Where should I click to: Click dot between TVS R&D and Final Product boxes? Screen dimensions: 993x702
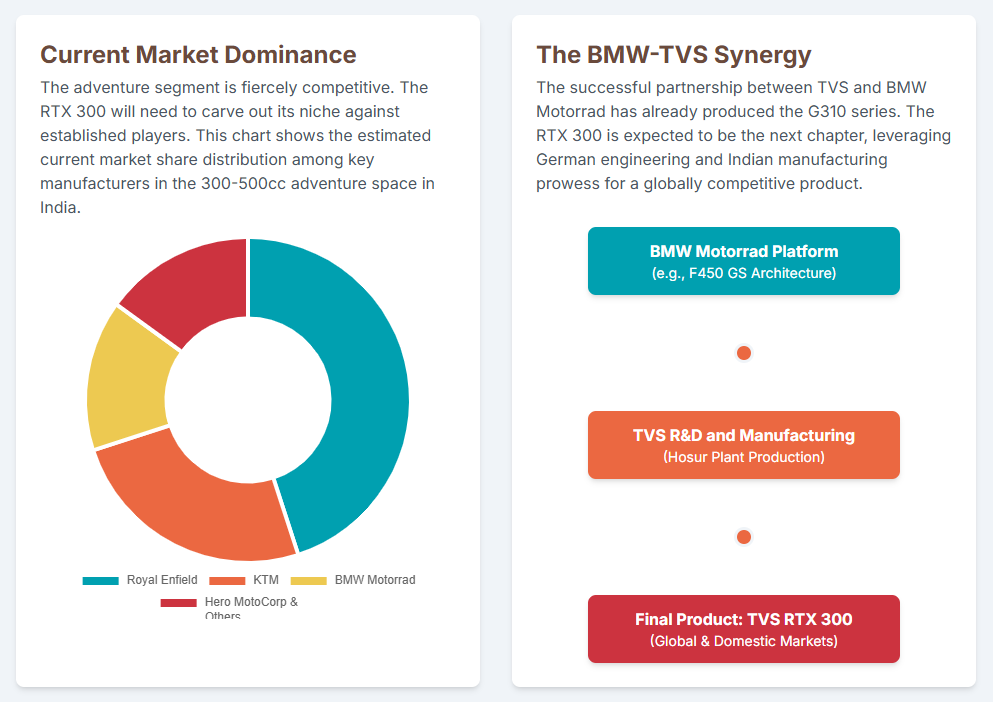tap(743, 537)
